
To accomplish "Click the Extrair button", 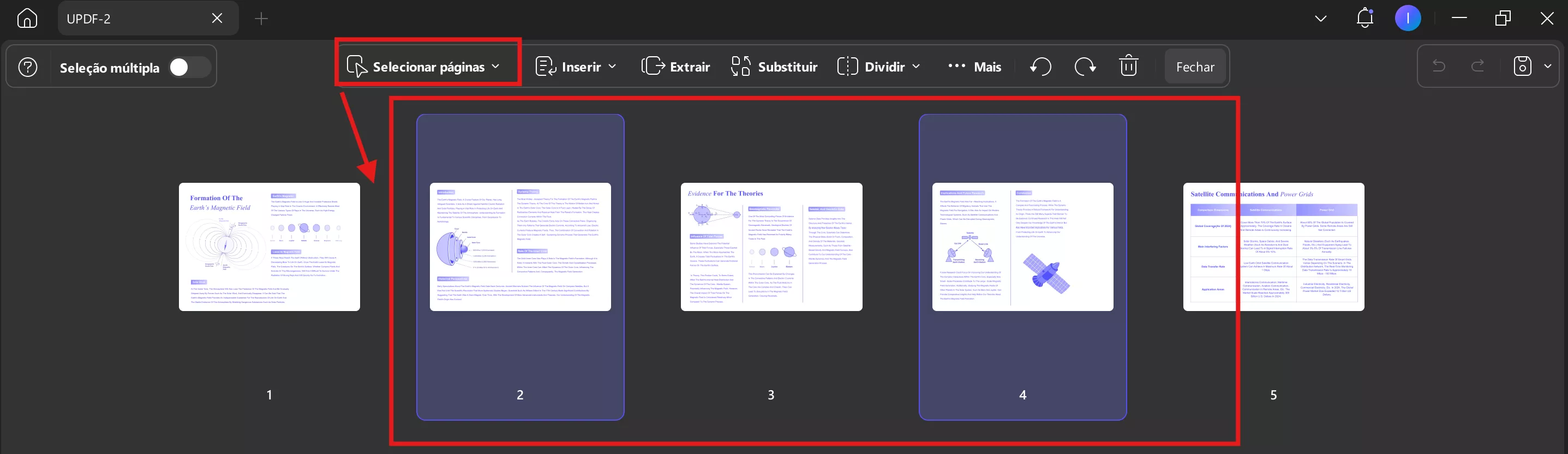I will (675, 67).
